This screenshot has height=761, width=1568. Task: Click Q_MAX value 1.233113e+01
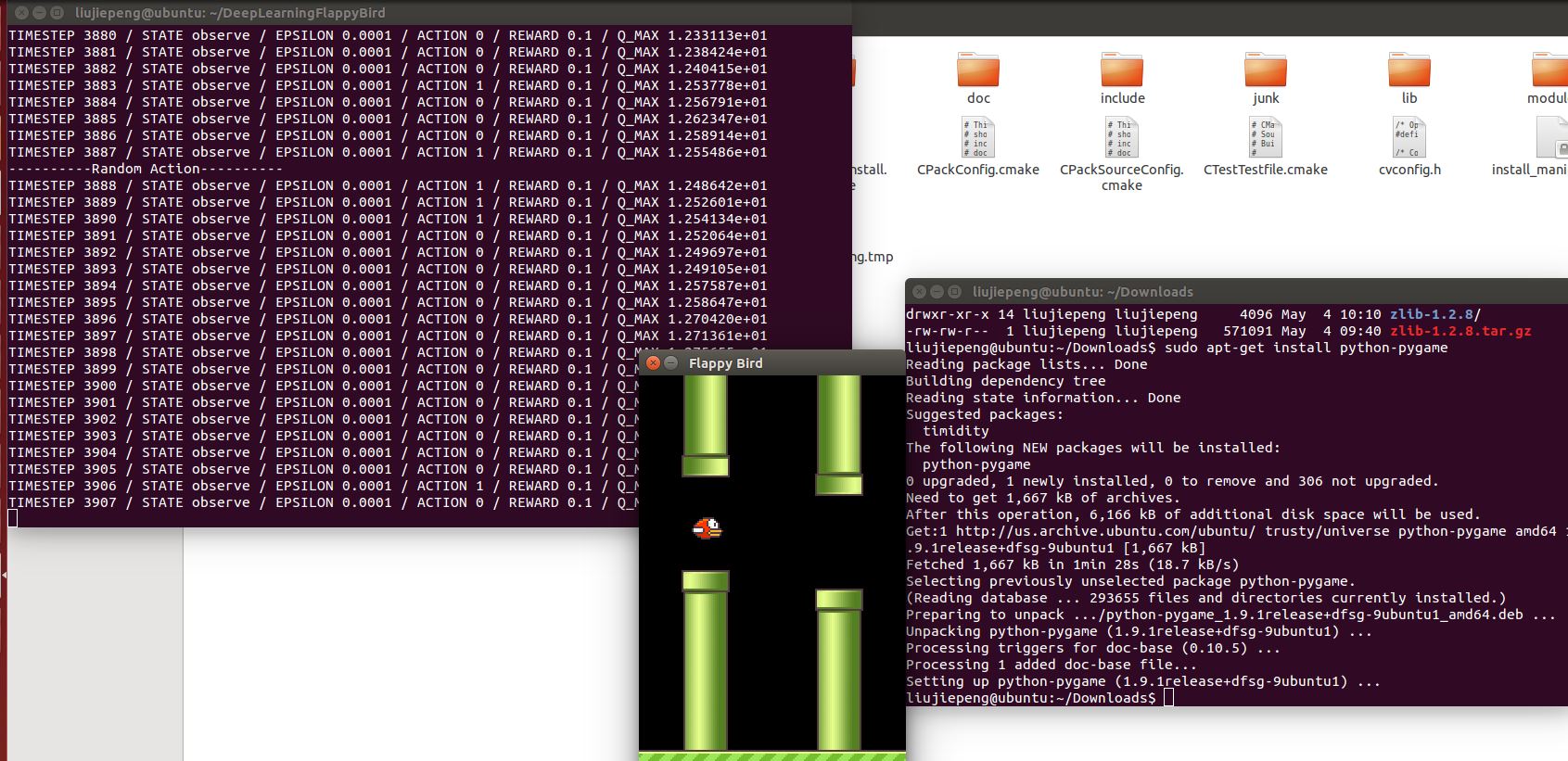718,35
